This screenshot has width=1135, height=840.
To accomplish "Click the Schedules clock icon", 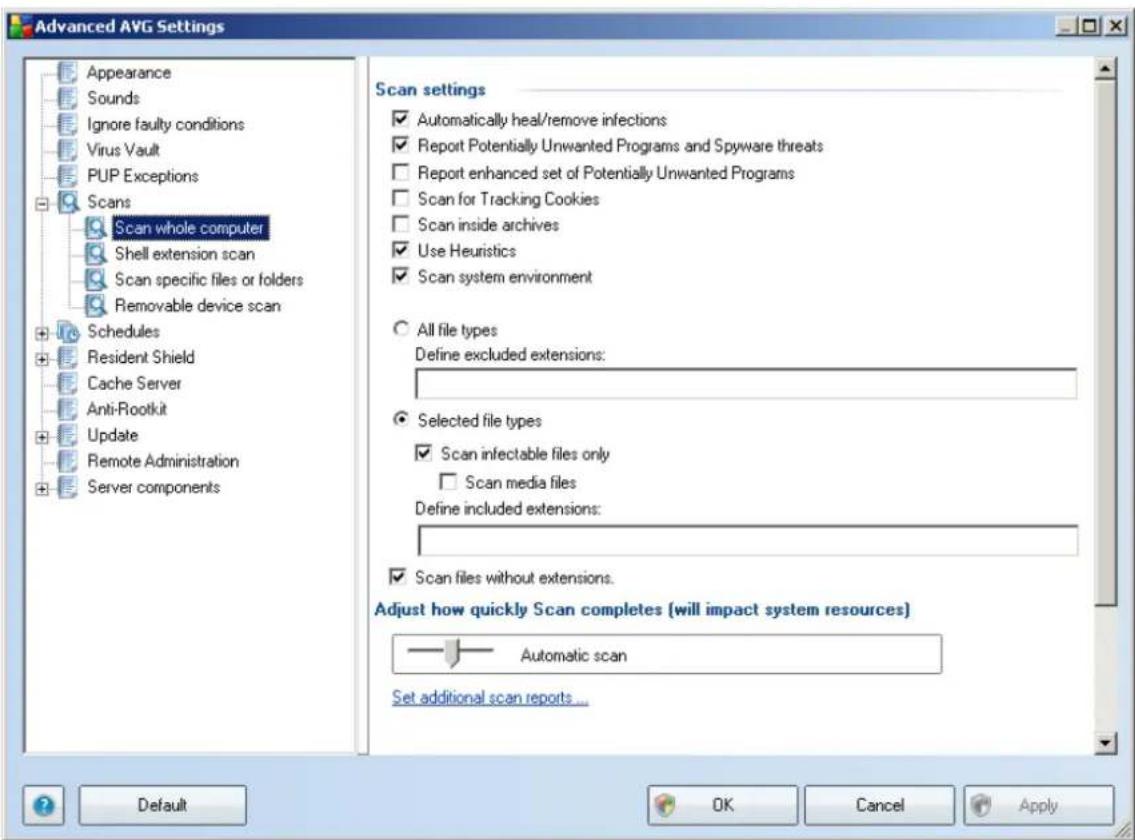I will (x=69, y=332).
